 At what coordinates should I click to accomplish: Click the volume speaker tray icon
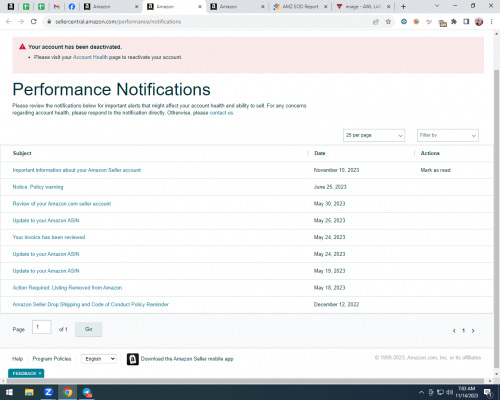tap(450, 392)
